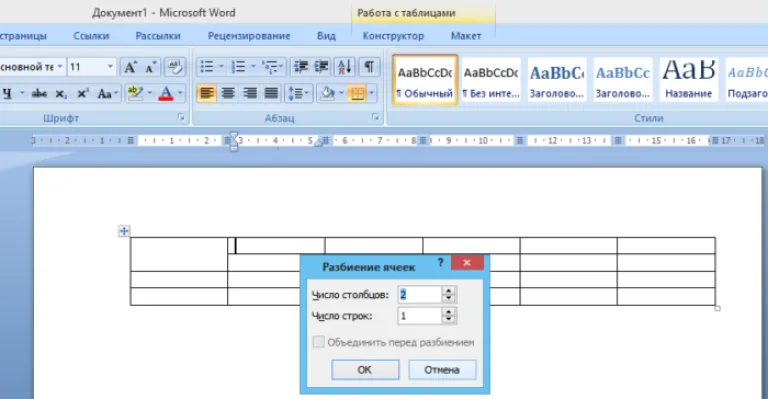The height and width of the screenshot is (399, 768).
Task: Apply underline formatting
Action: click(x=7, y=93)
